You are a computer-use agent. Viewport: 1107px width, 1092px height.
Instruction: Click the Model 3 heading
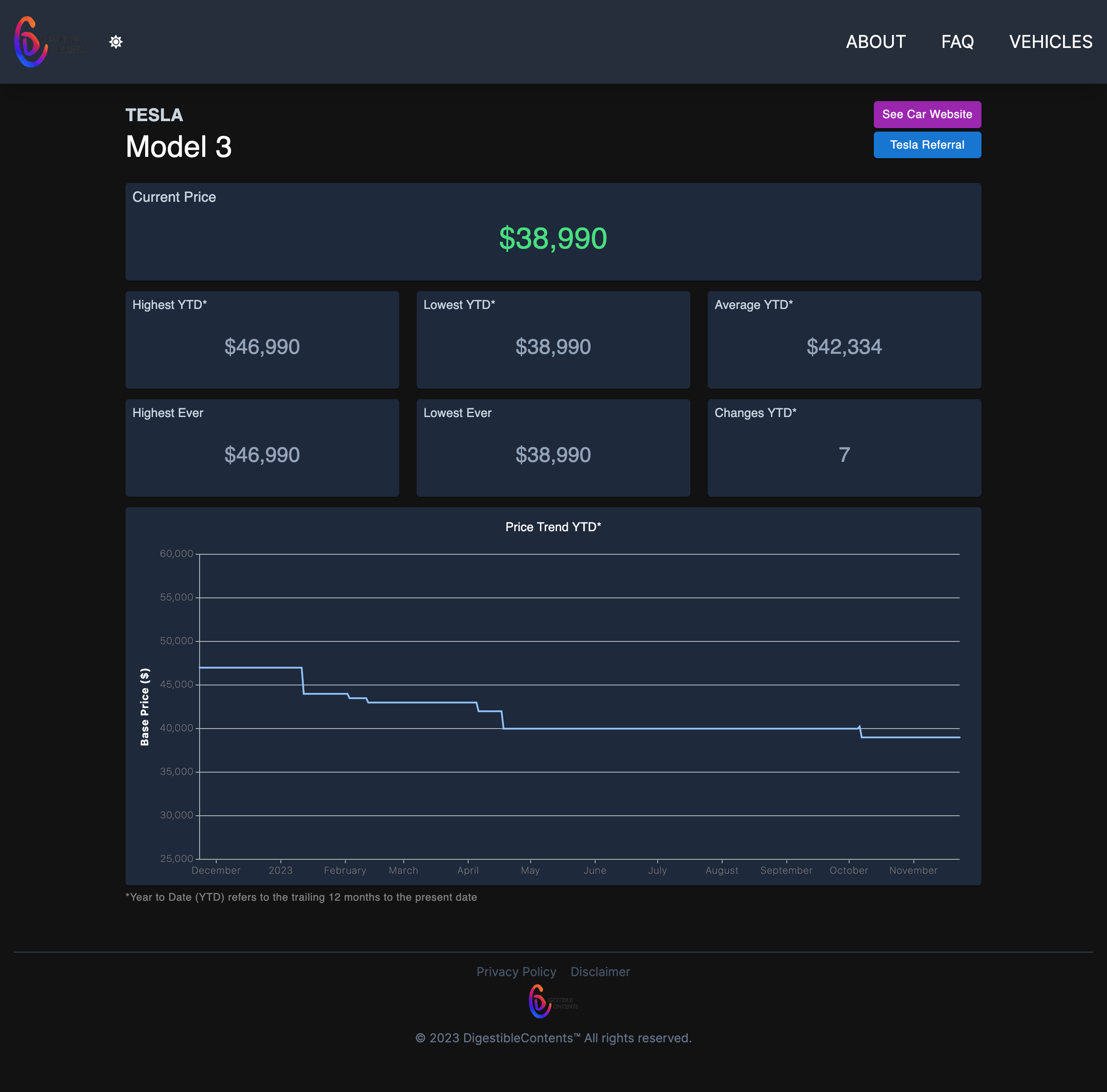coord(179,147)
